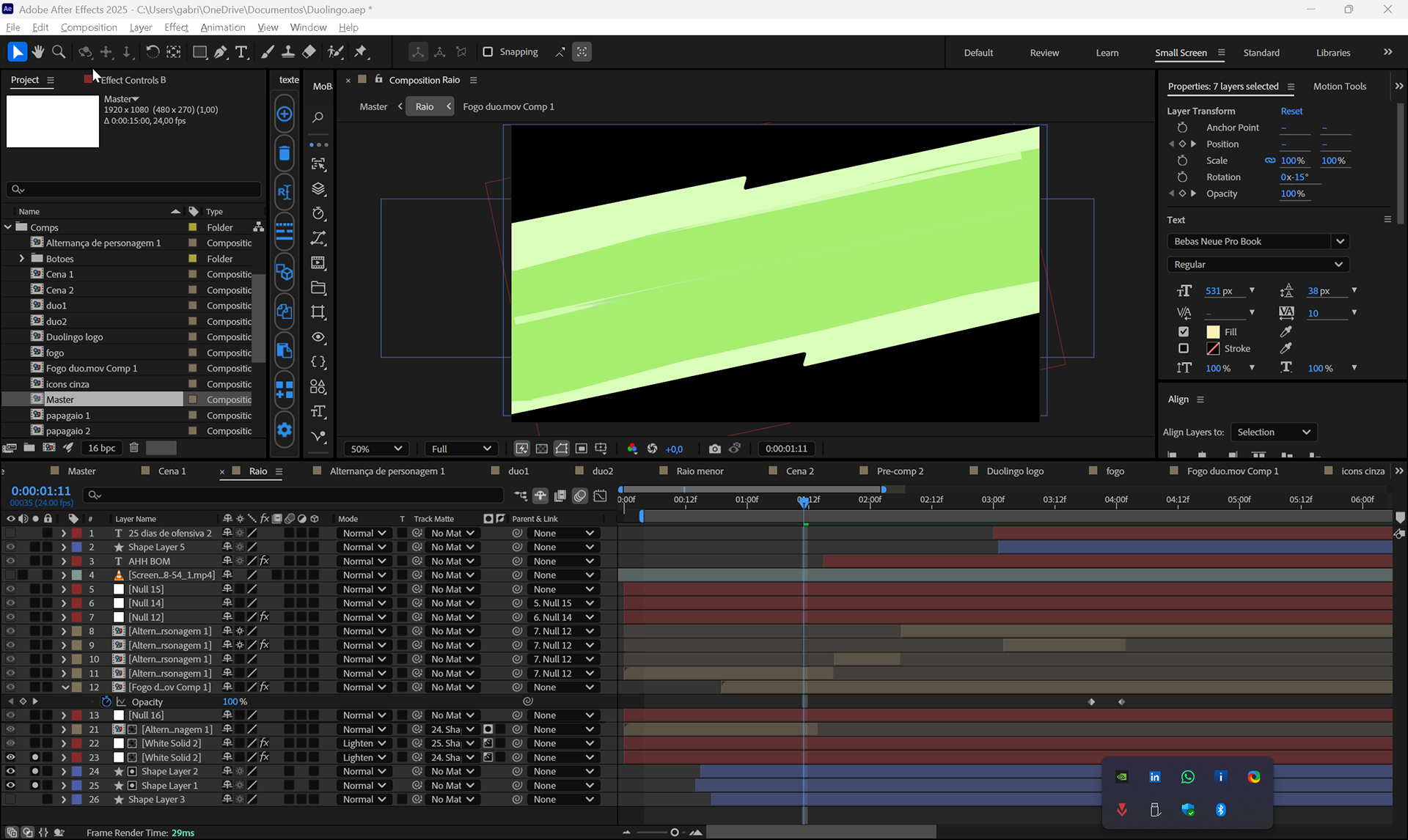This screenshot has height=840, width=1408.
Task: Select the Puppet Pin tool
Action: (x=360, y=52)
